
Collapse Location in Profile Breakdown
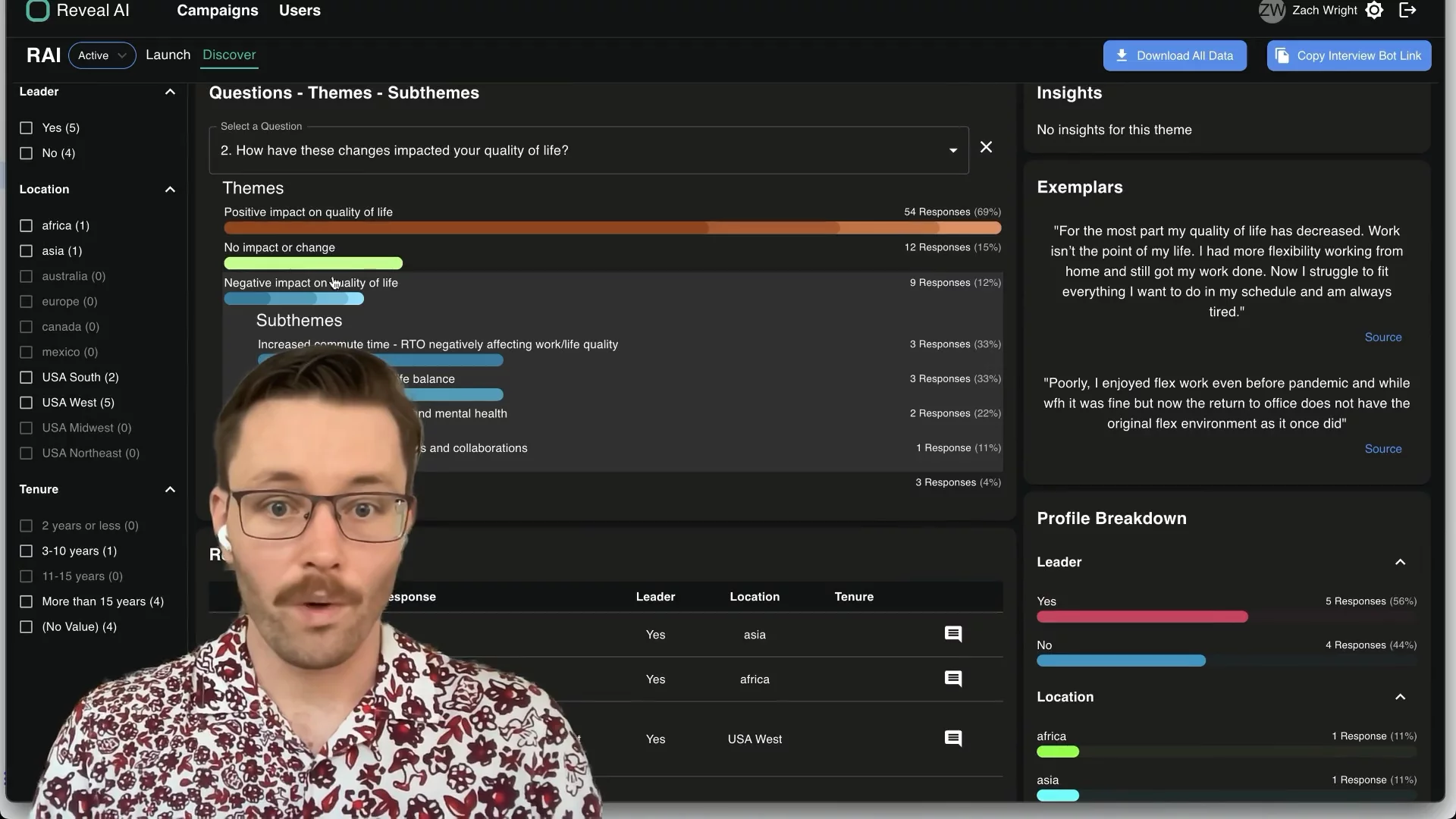click(x=1400, y=697)
